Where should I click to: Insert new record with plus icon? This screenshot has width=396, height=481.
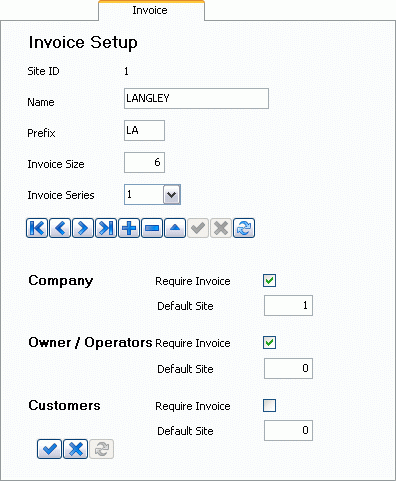129,228
